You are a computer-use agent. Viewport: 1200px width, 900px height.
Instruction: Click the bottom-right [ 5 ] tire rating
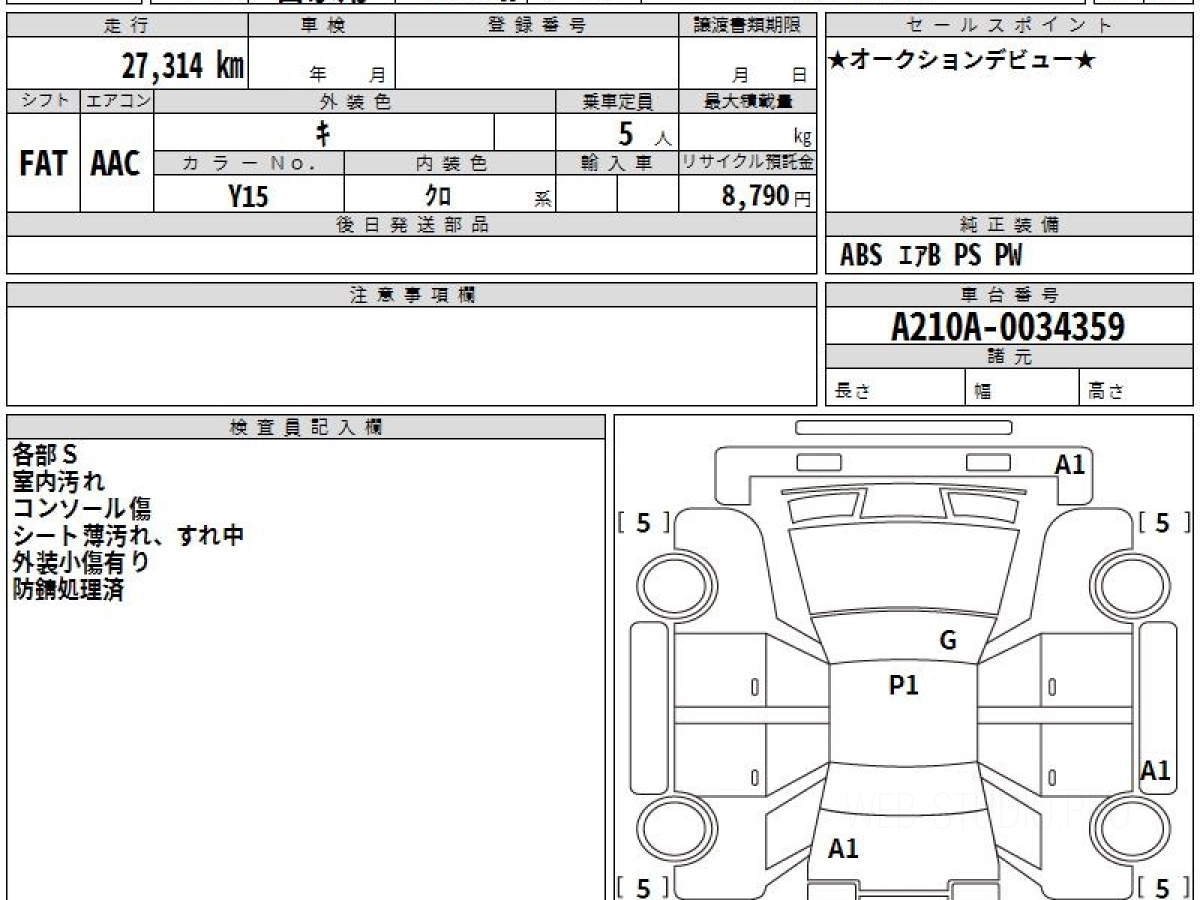click(x=1164, y=887)
